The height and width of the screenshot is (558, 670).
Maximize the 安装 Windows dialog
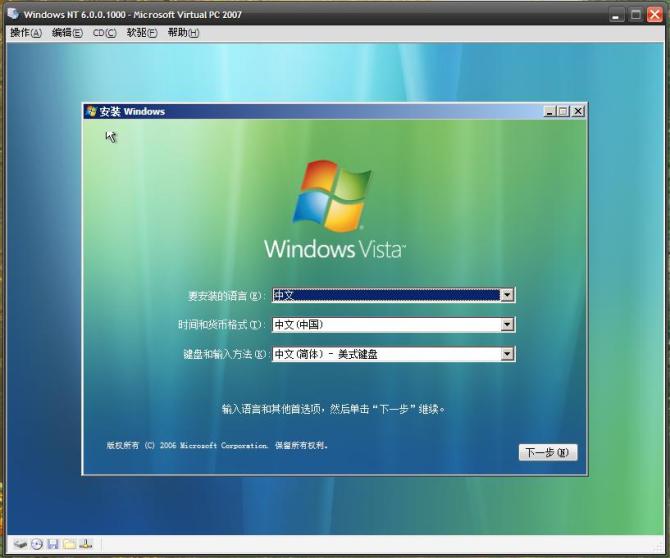tap(563, 112)
